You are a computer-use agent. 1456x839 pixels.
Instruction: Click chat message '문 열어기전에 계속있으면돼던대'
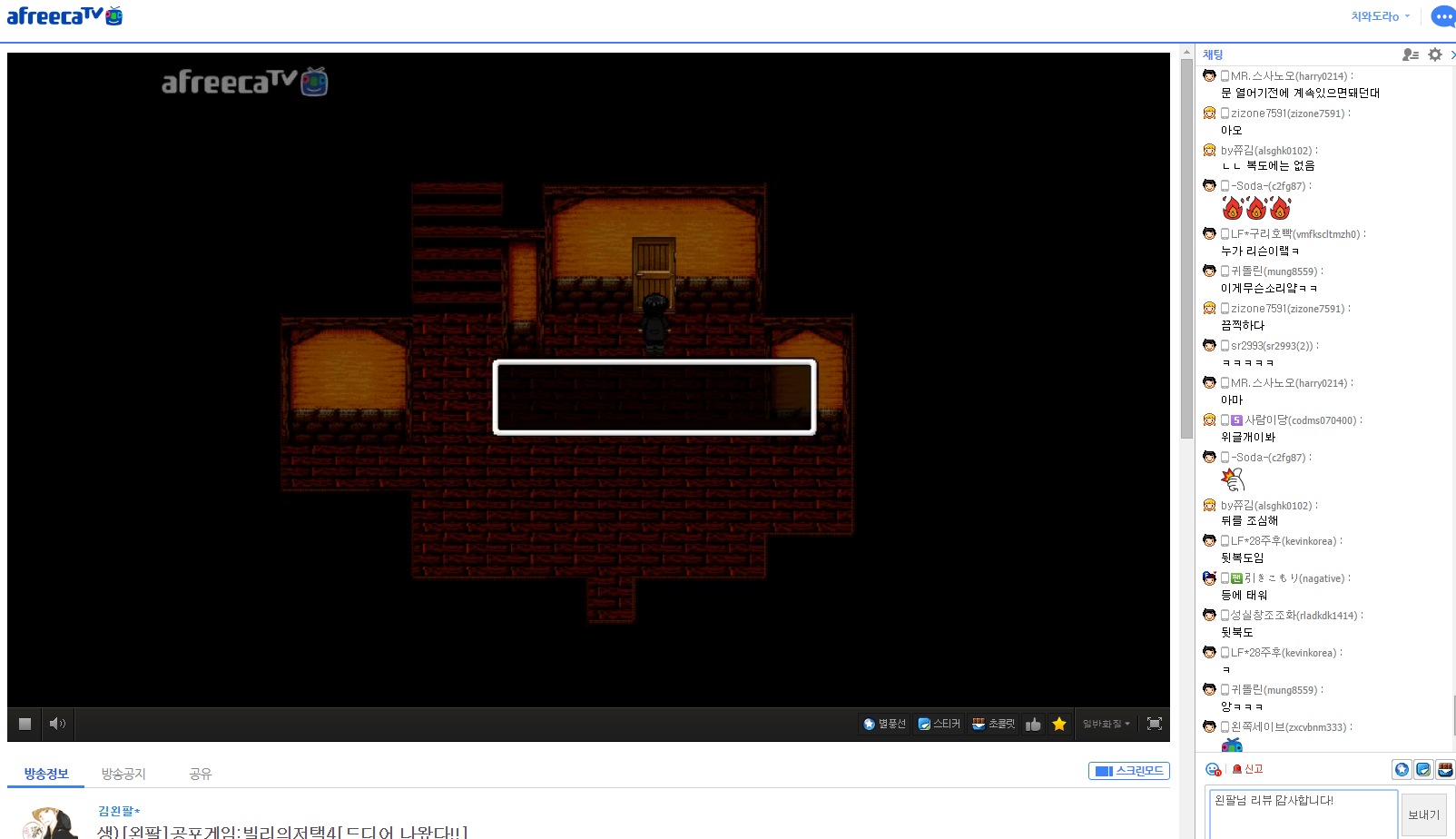(x=1300, y=93)
